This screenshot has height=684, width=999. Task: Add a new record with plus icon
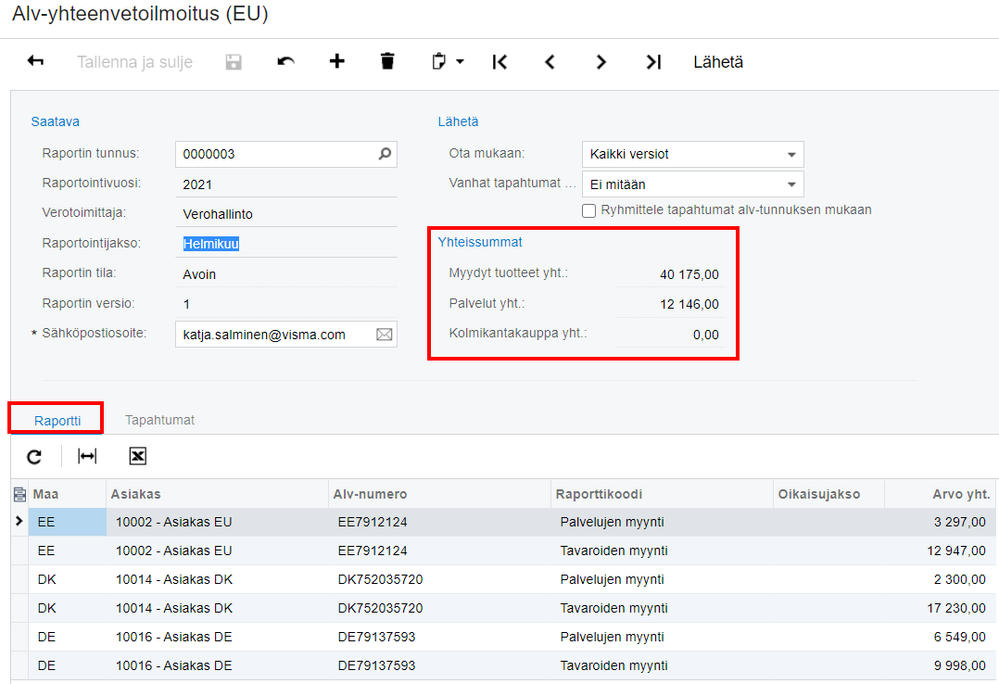(x=337, y=62)
